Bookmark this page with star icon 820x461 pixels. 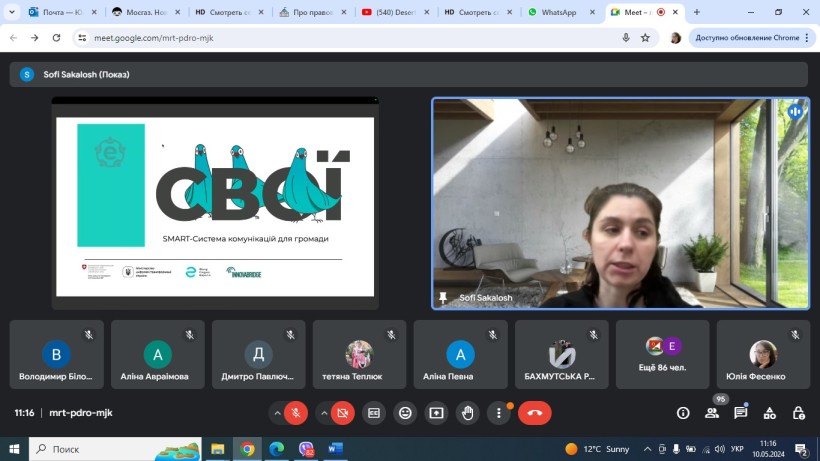(x=645, y=38)
